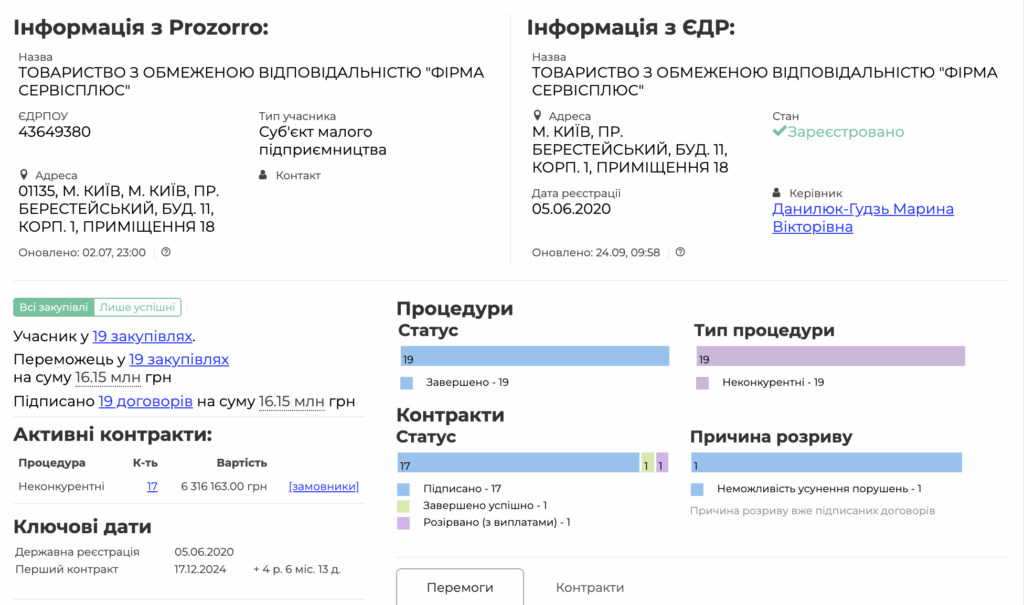The width and height of the screenshot is (1024, 605).
Task: Click help icon beside ЄДР update time 24.09
Action: [680, 252]
